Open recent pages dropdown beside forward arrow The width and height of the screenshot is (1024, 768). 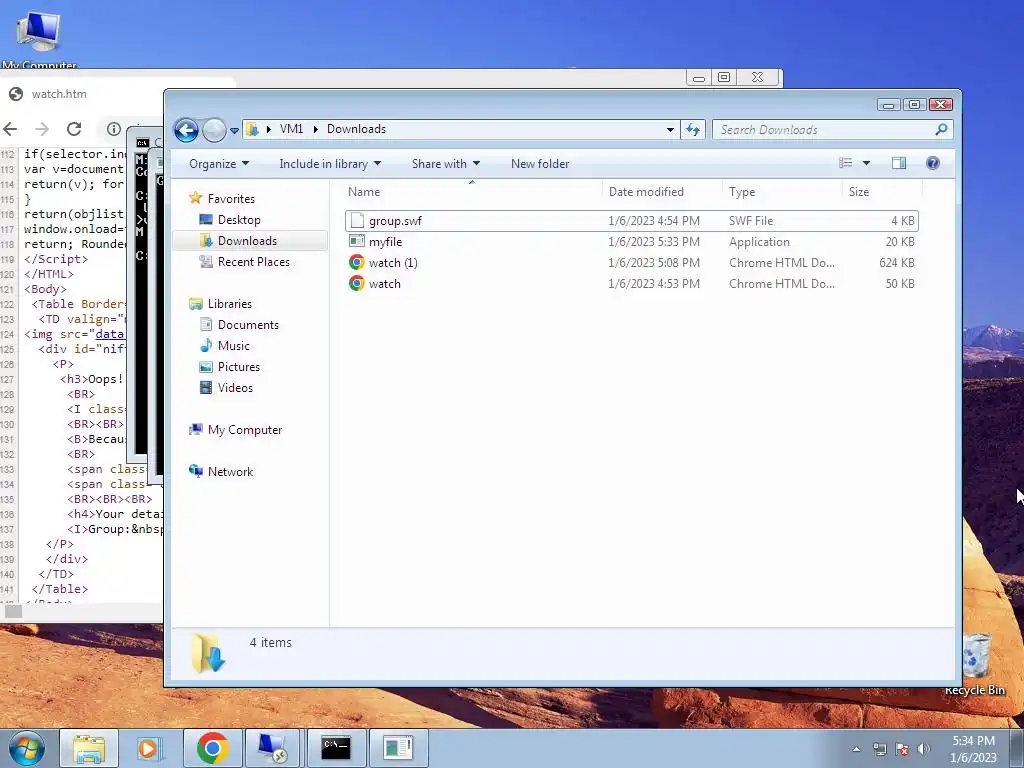(x=234, y=130)
